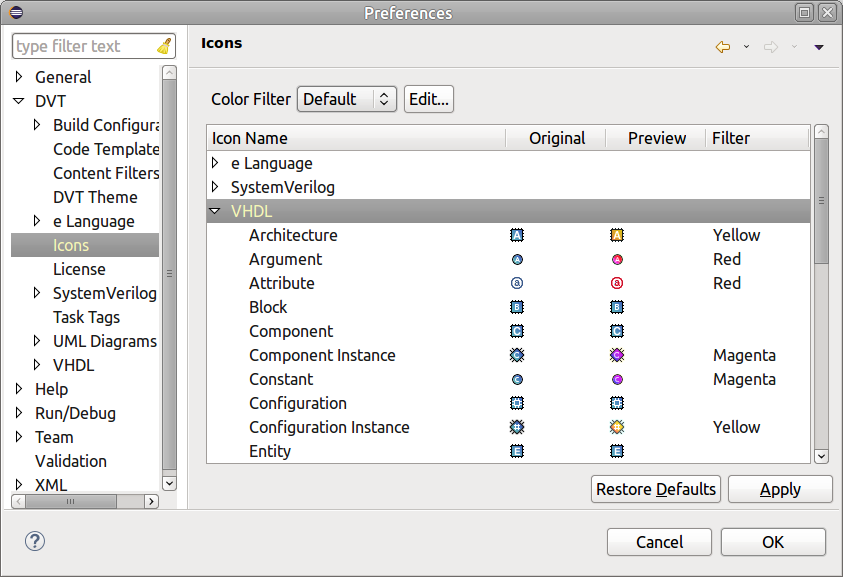Viewport: 843px width, 577px height.
Task: Click inside the type filter text field
Action: pos(80,45)
